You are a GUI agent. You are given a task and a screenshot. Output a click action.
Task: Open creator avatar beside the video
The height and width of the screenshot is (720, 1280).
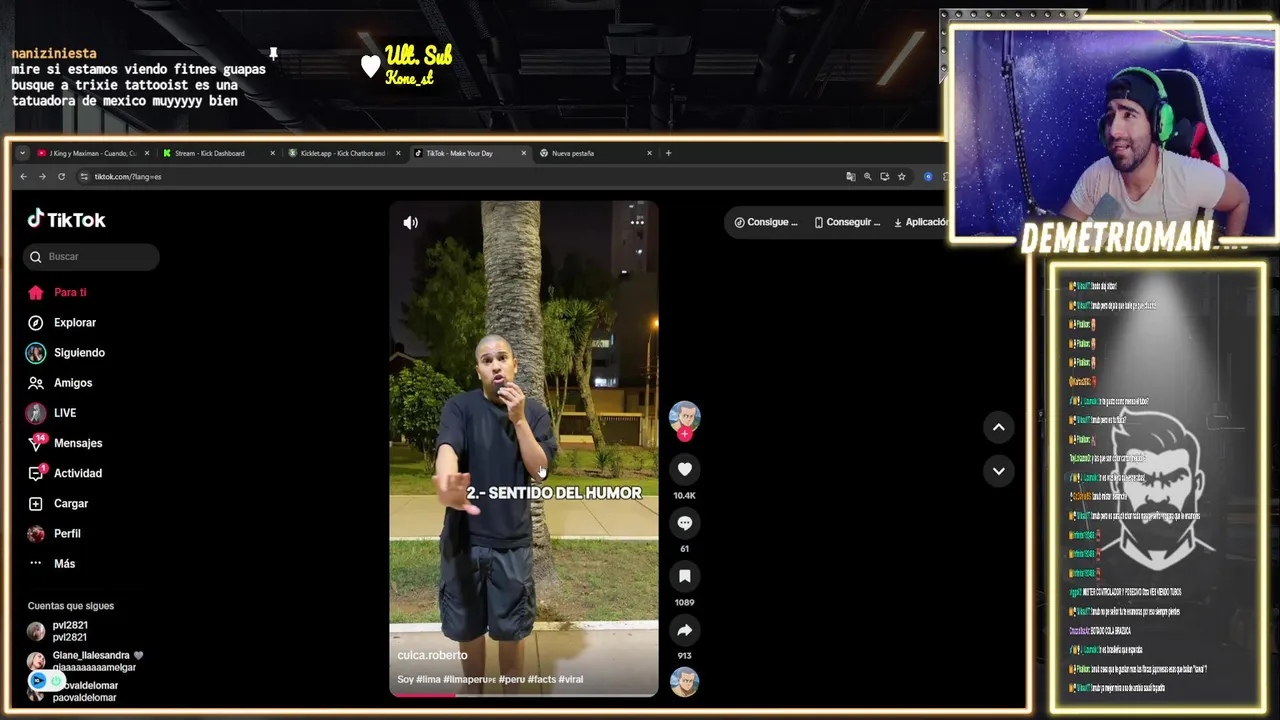(x=685, y=416)
